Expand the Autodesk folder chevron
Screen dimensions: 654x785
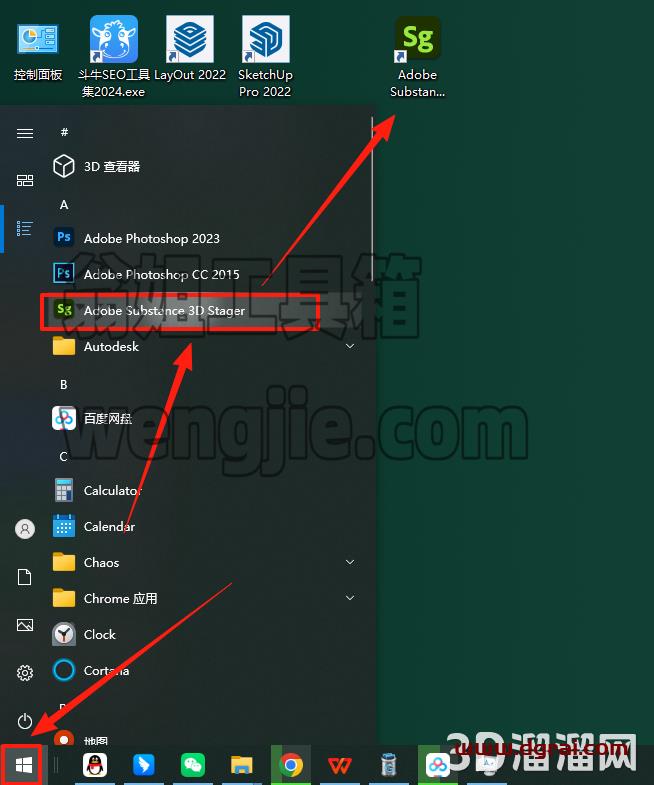350,346
